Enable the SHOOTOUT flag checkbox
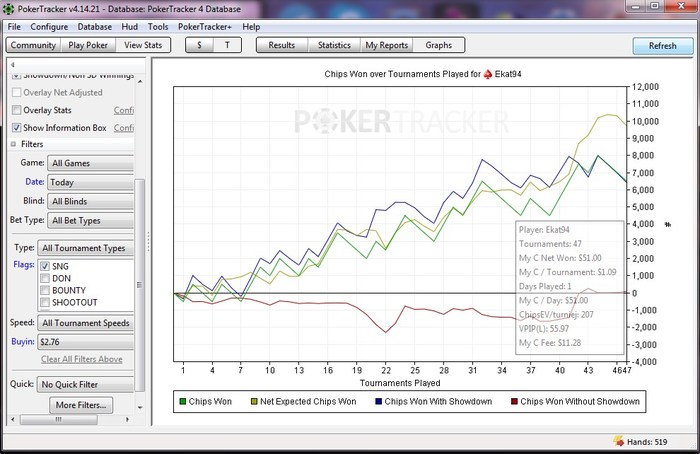Viewport: 700px width, 454px height. point(45,303)
